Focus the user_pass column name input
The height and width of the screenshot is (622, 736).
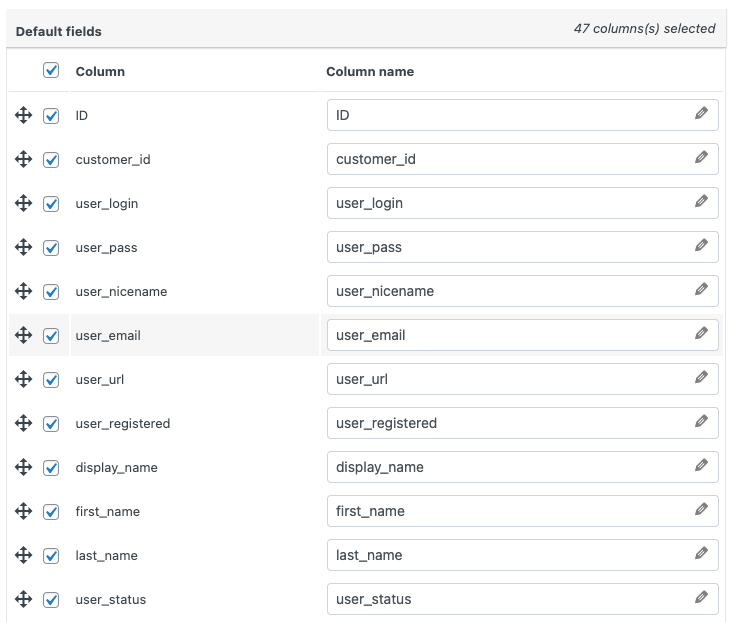[x=522, y=247]
